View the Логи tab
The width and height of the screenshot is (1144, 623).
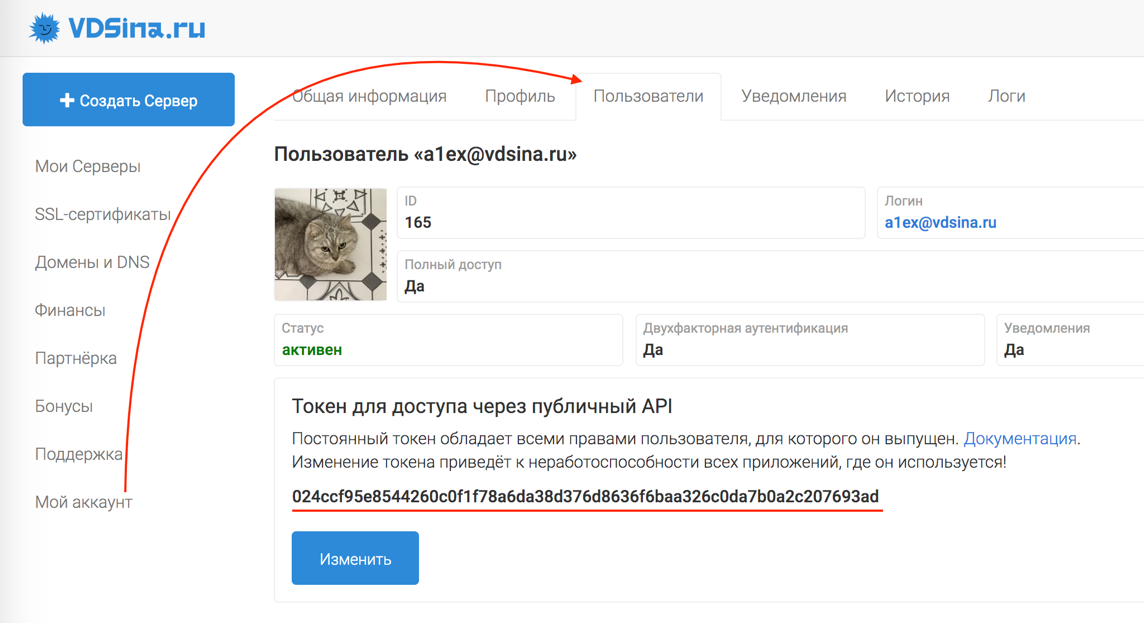1006,95
